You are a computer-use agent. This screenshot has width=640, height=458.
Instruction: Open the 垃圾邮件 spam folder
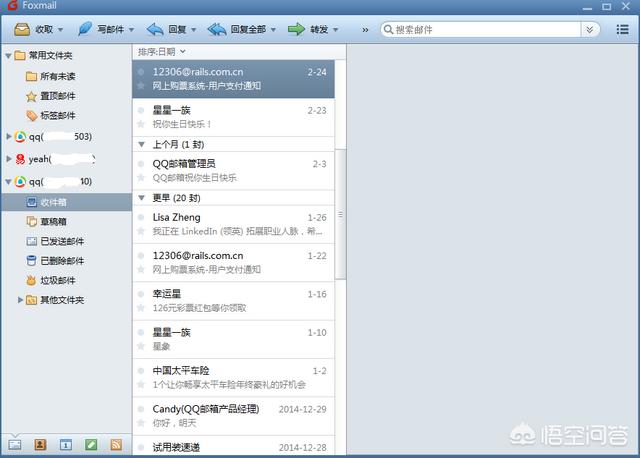(x=51, y=280)
